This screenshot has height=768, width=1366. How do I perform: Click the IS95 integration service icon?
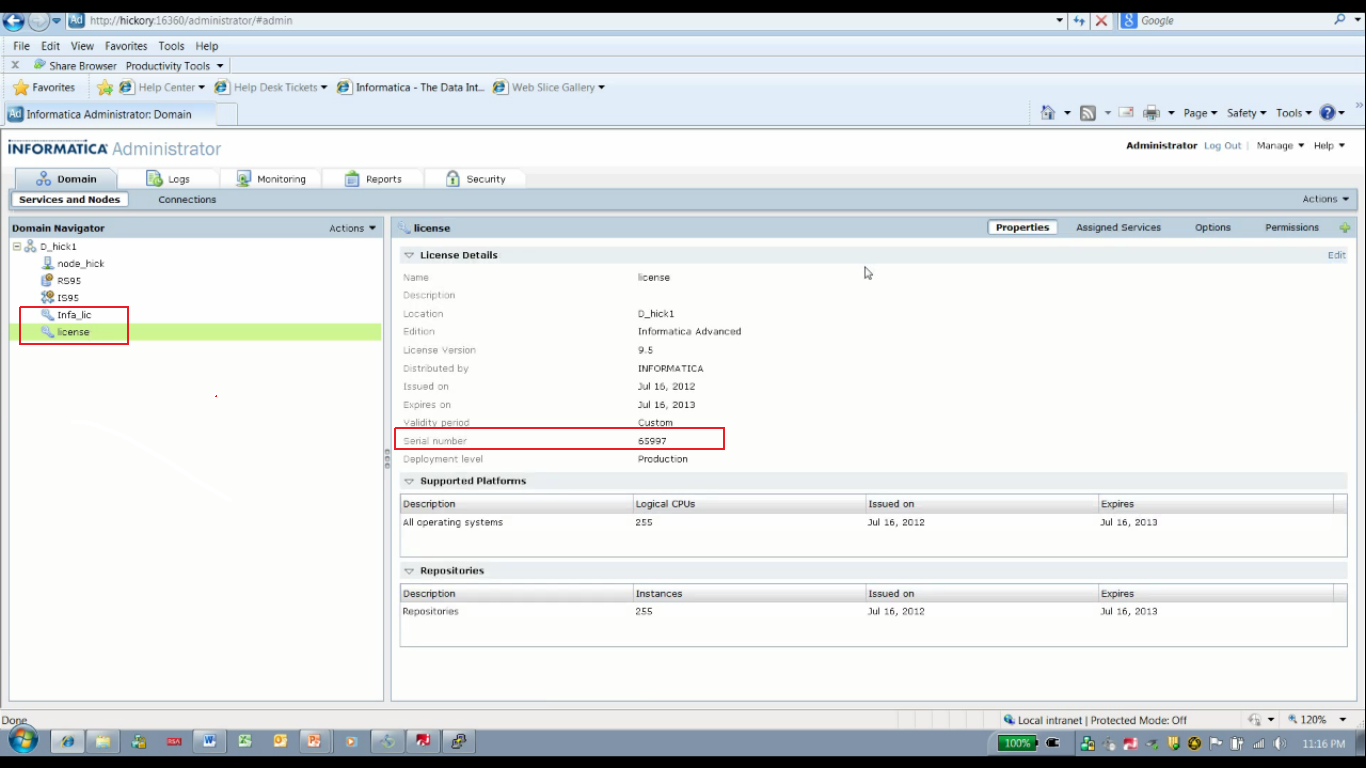(47, 297)
